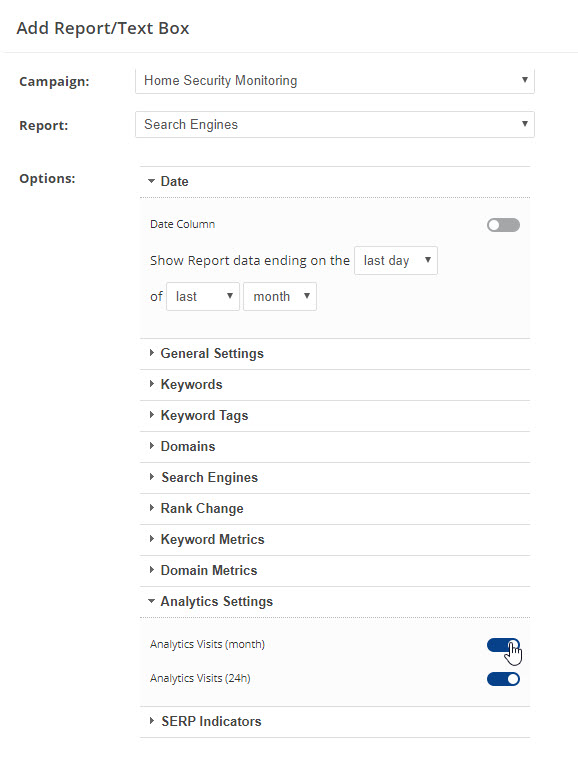The width and height of the screenshot is (578, 765).
Task: Collapse the Date section
Action: point(335,181)
